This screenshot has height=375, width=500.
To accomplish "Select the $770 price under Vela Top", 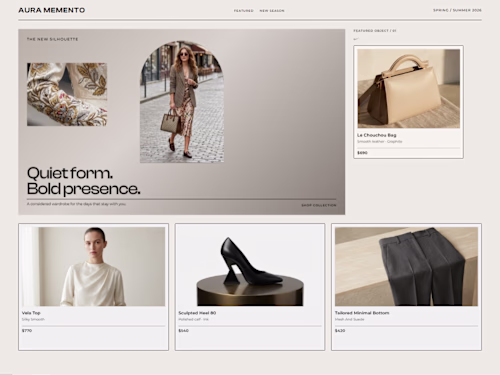I will (27, 331).
